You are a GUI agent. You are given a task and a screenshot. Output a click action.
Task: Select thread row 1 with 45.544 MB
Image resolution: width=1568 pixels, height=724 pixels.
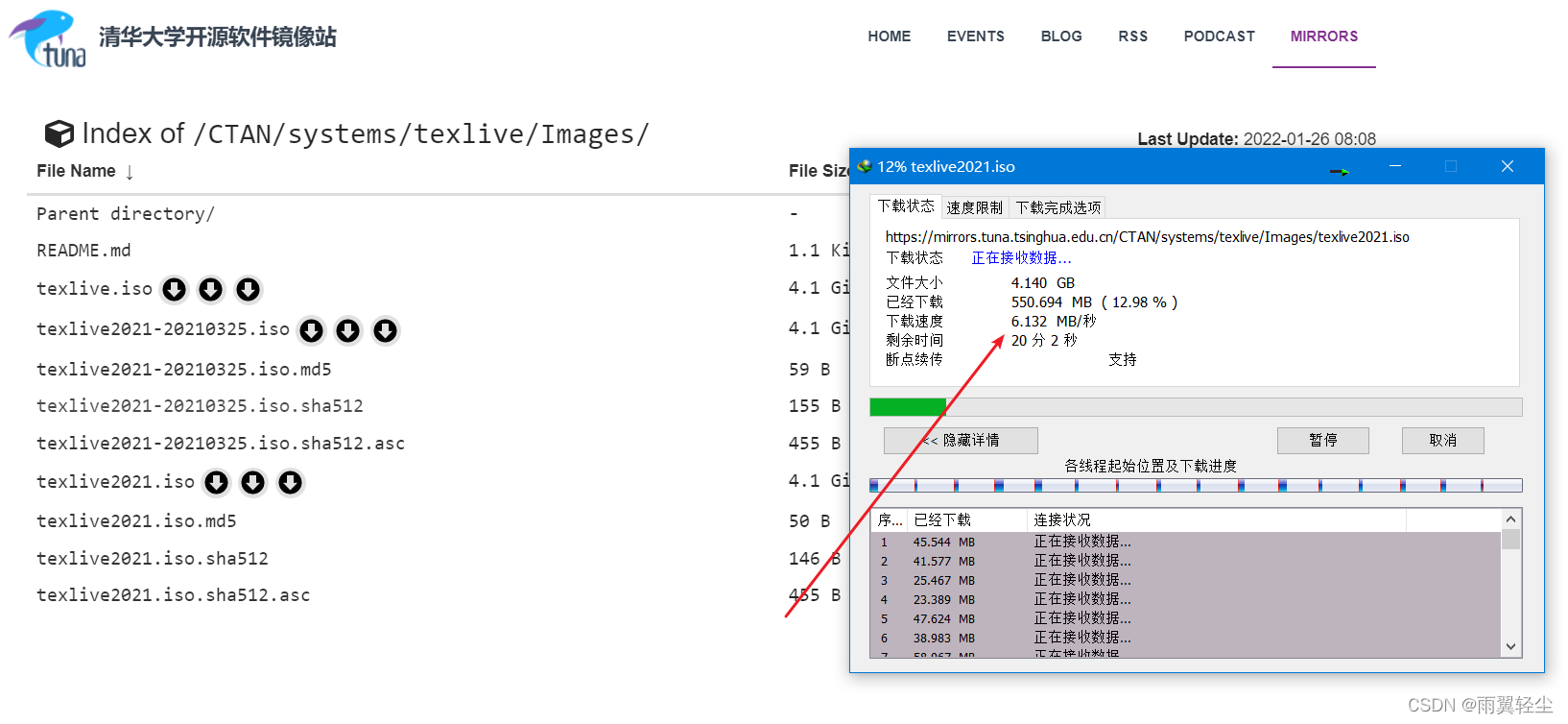(1185, 542)
